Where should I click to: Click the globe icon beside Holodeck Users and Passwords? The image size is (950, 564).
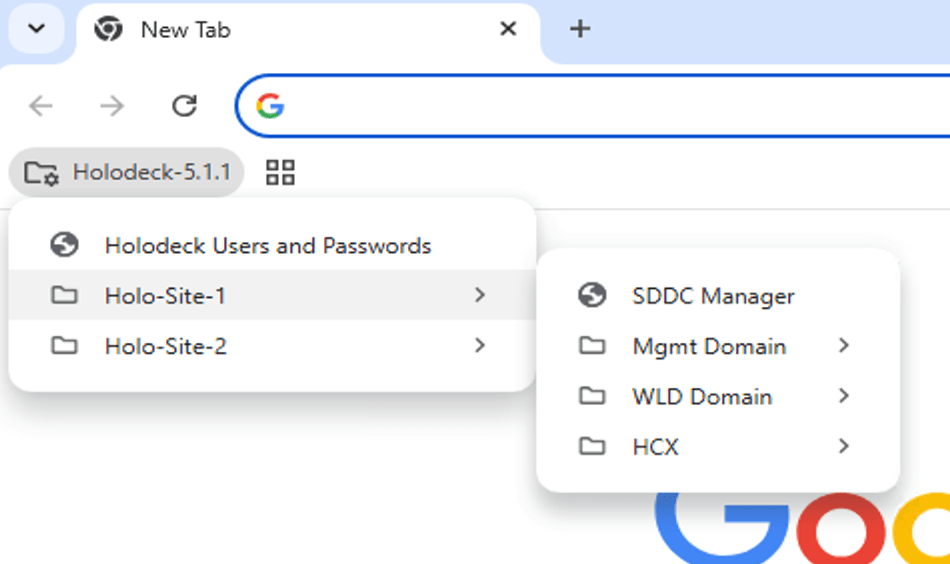coord(64,246)
